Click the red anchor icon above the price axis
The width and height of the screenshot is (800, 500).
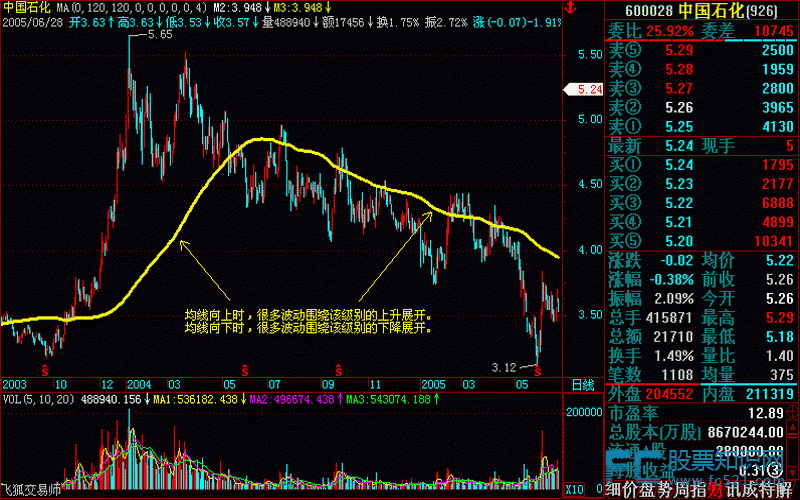click(570, 7)
